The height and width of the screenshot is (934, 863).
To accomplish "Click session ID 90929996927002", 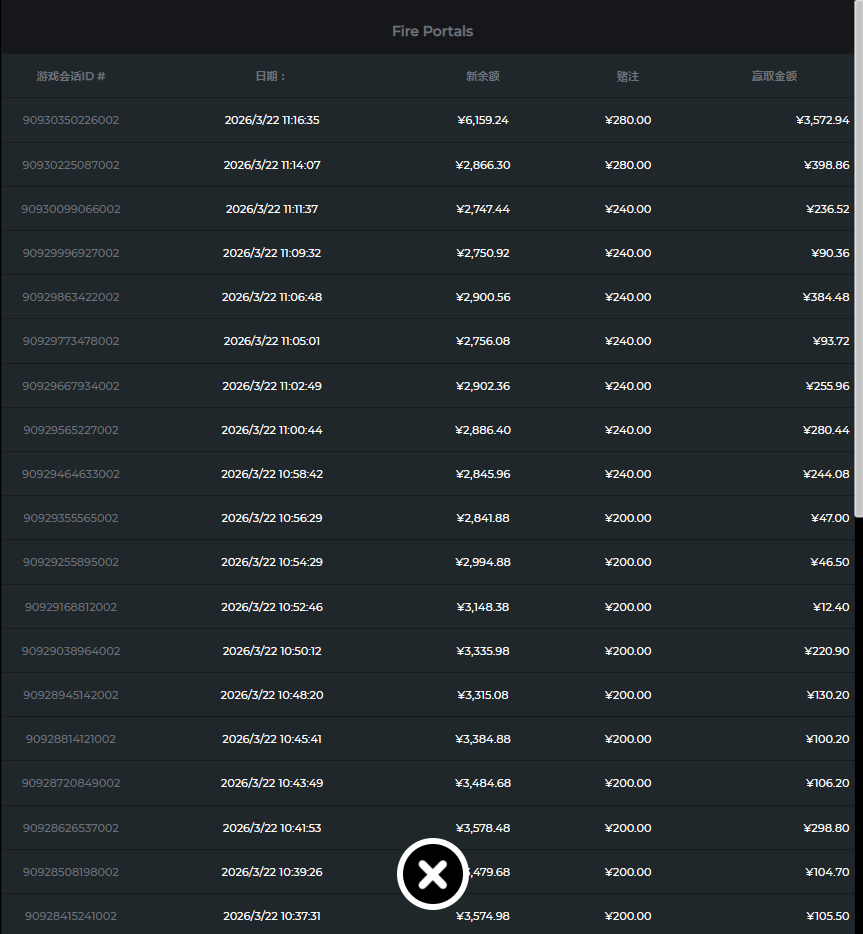I will coord(70,253).
